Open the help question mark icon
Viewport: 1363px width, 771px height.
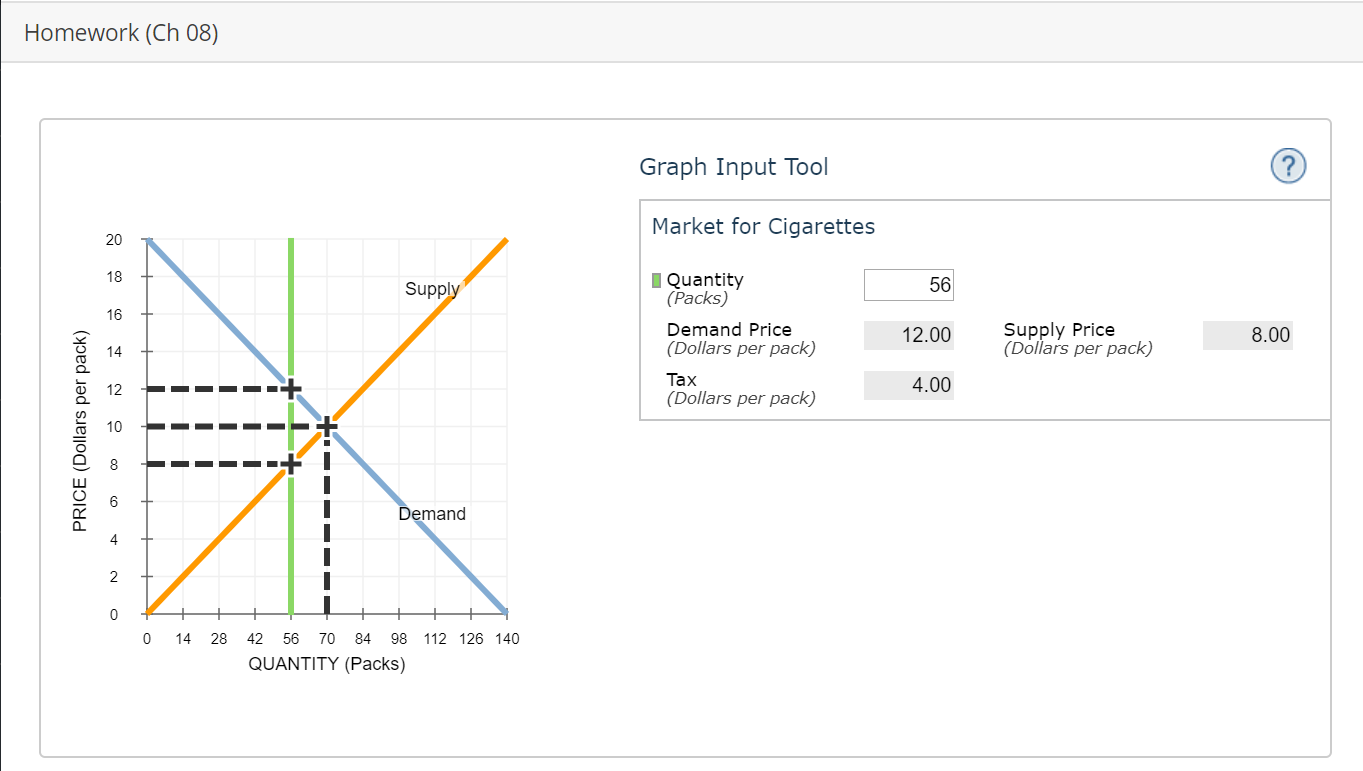[x=1288, y=166]
